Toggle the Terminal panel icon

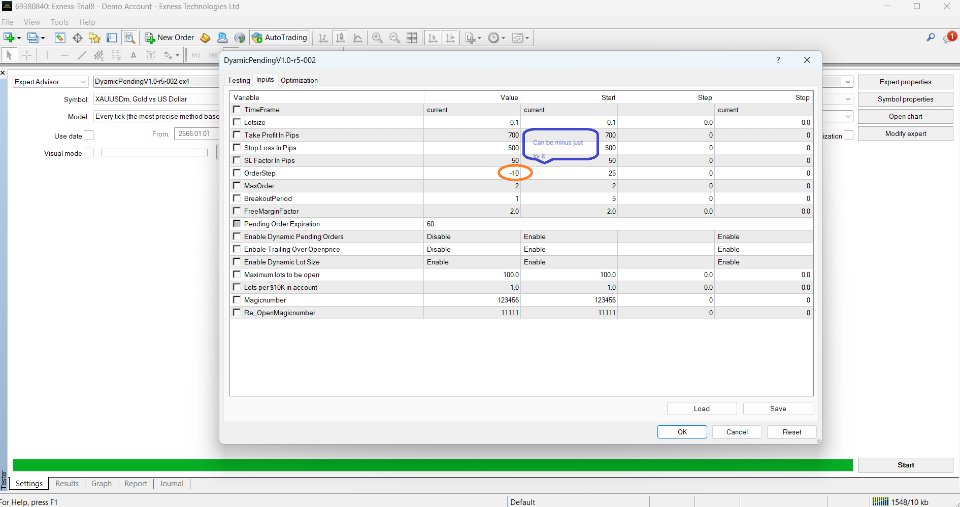click(111, 37)
